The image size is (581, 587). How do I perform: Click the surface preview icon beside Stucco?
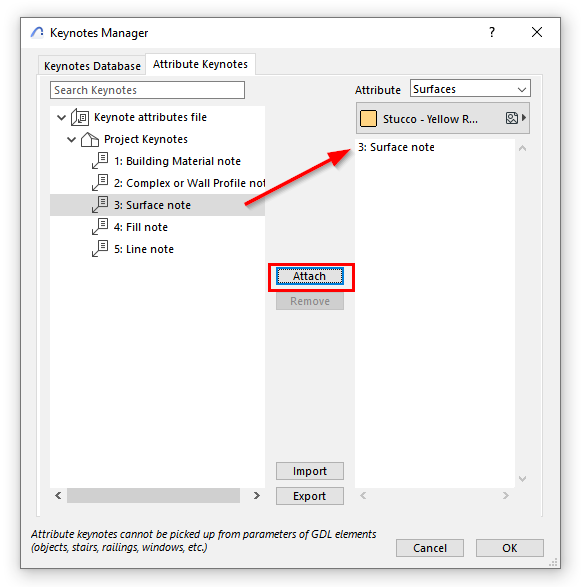511,118
